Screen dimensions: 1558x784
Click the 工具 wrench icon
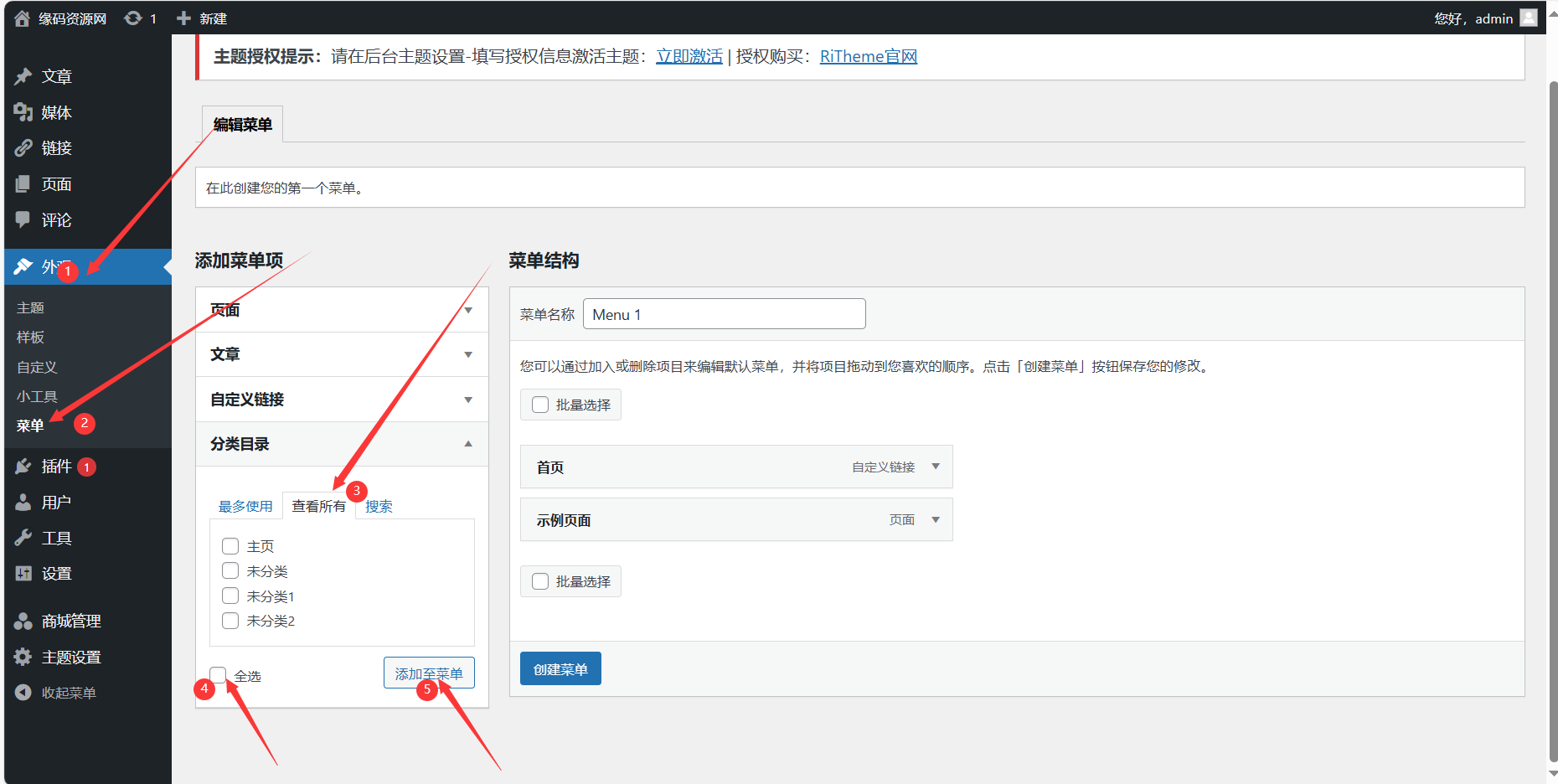click(x=23, y=538)
